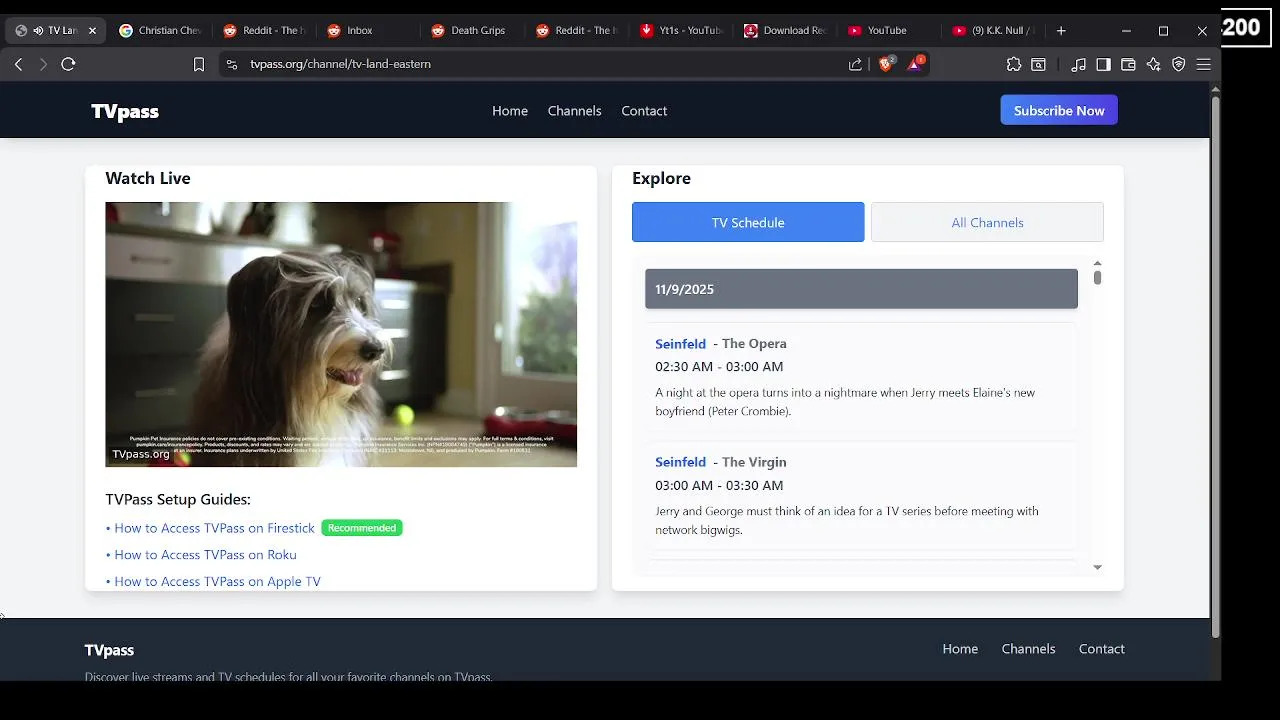This screenshot has width=1280, height=720.
Task: Open the VPN shield icon
Action: [1178, 64]
